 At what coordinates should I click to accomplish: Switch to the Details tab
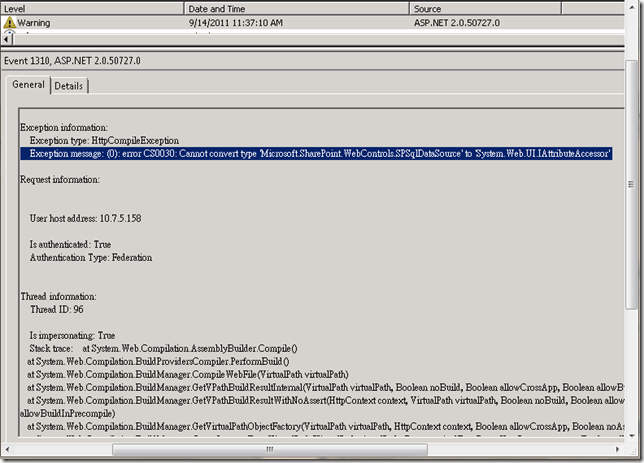pyautogui.click(x=69, y=86)
